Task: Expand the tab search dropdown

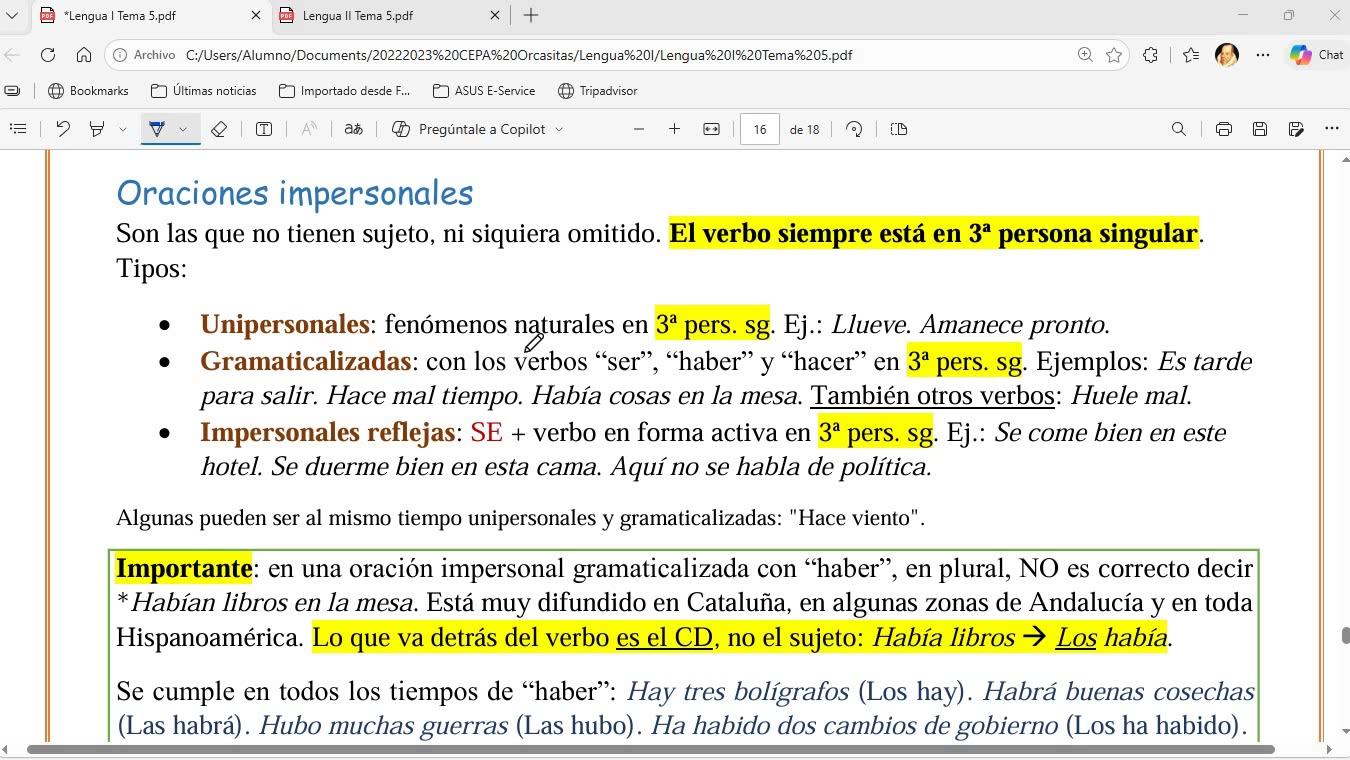Action: pyautogui.click(x=12, y=15)
